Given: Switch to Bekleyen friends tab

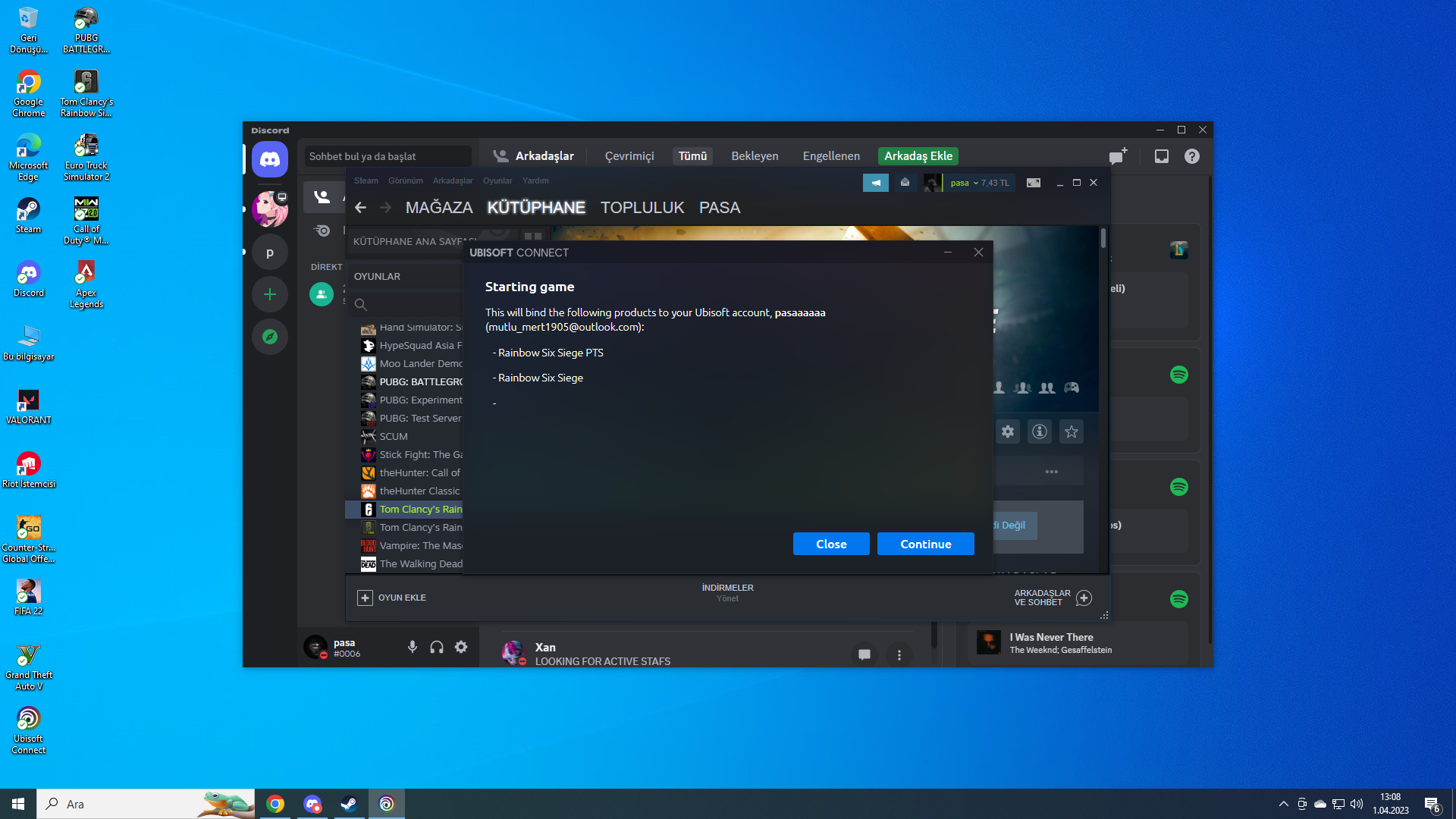Looking at the screenshot, I should pos(755,156).
